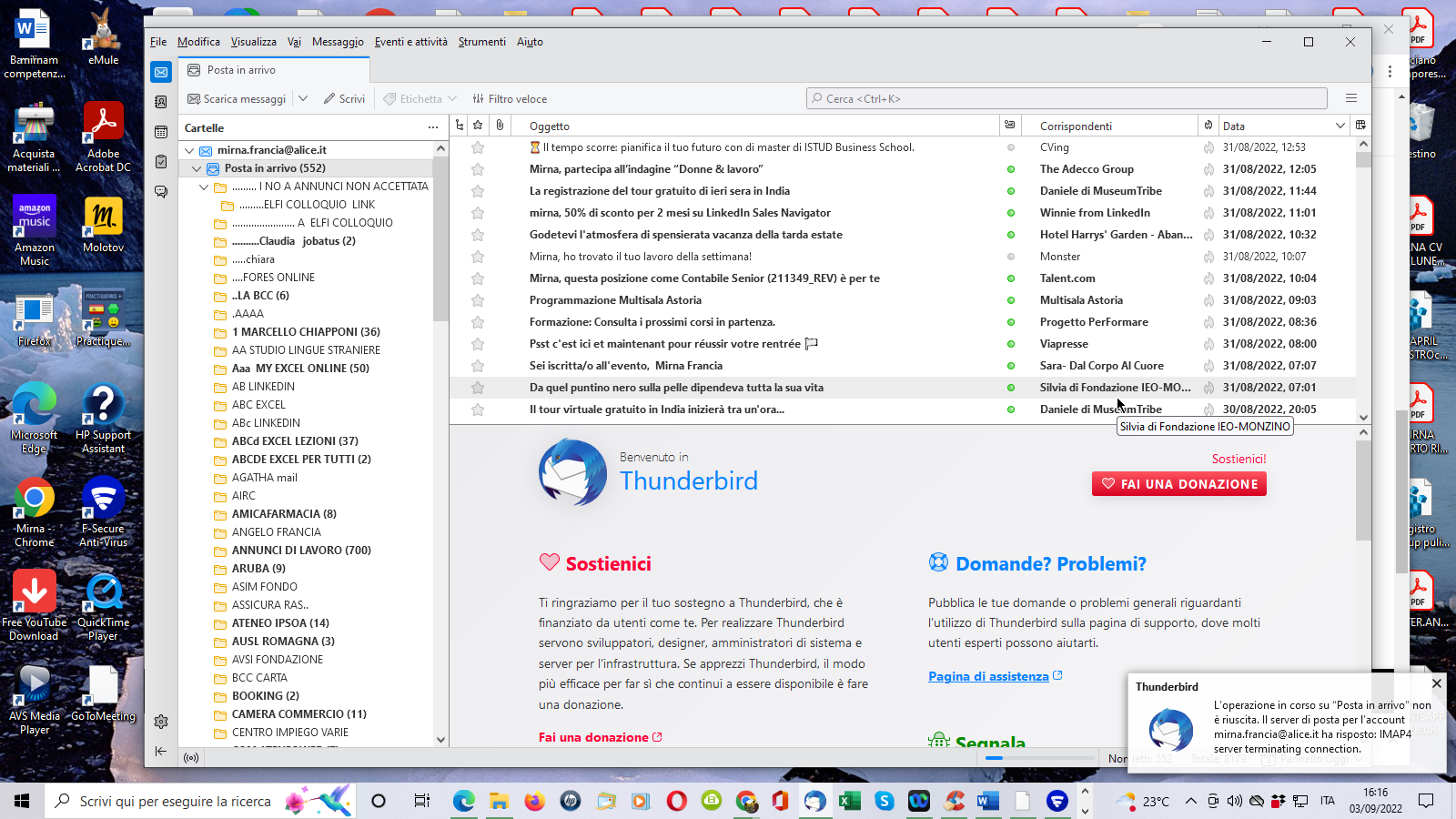
Task: Open Skype from the taskbar
Action: click(x=885, y=801)
